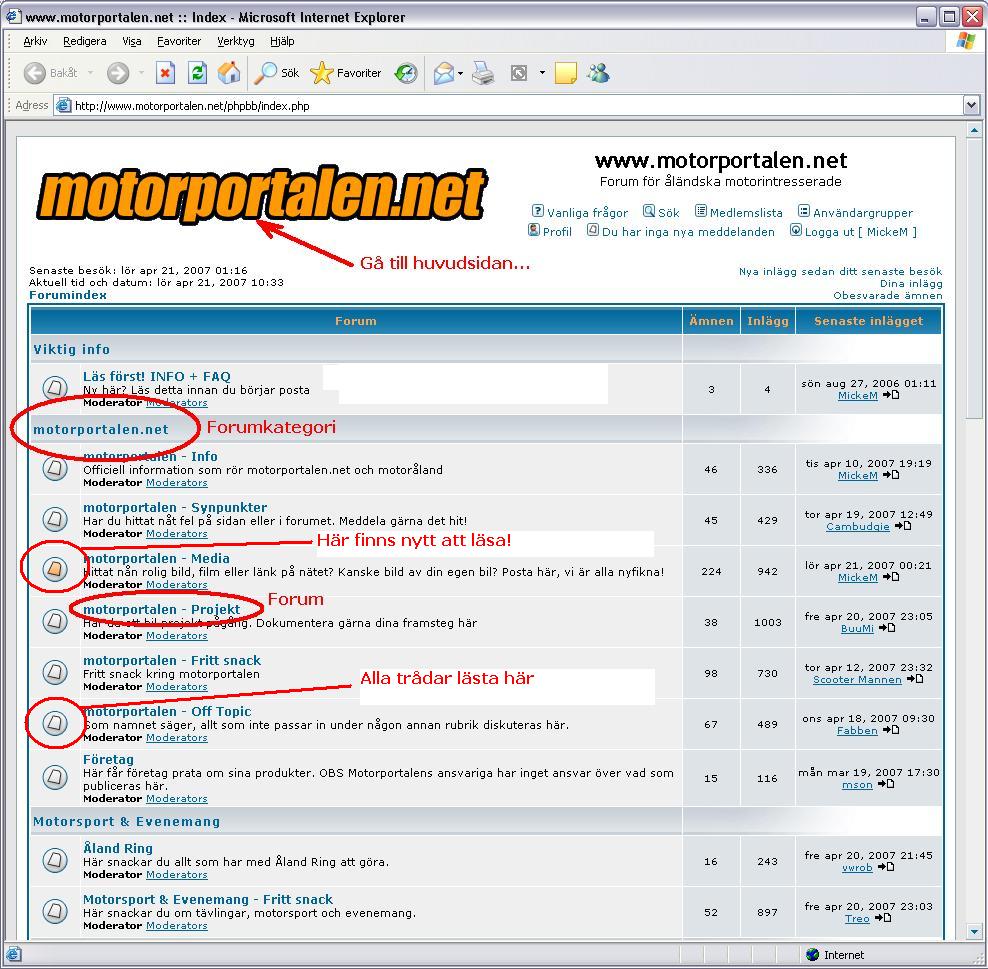988x969 pixels.
Task: Click new-posts orange icon for Media forum
Action: (55, 570)
